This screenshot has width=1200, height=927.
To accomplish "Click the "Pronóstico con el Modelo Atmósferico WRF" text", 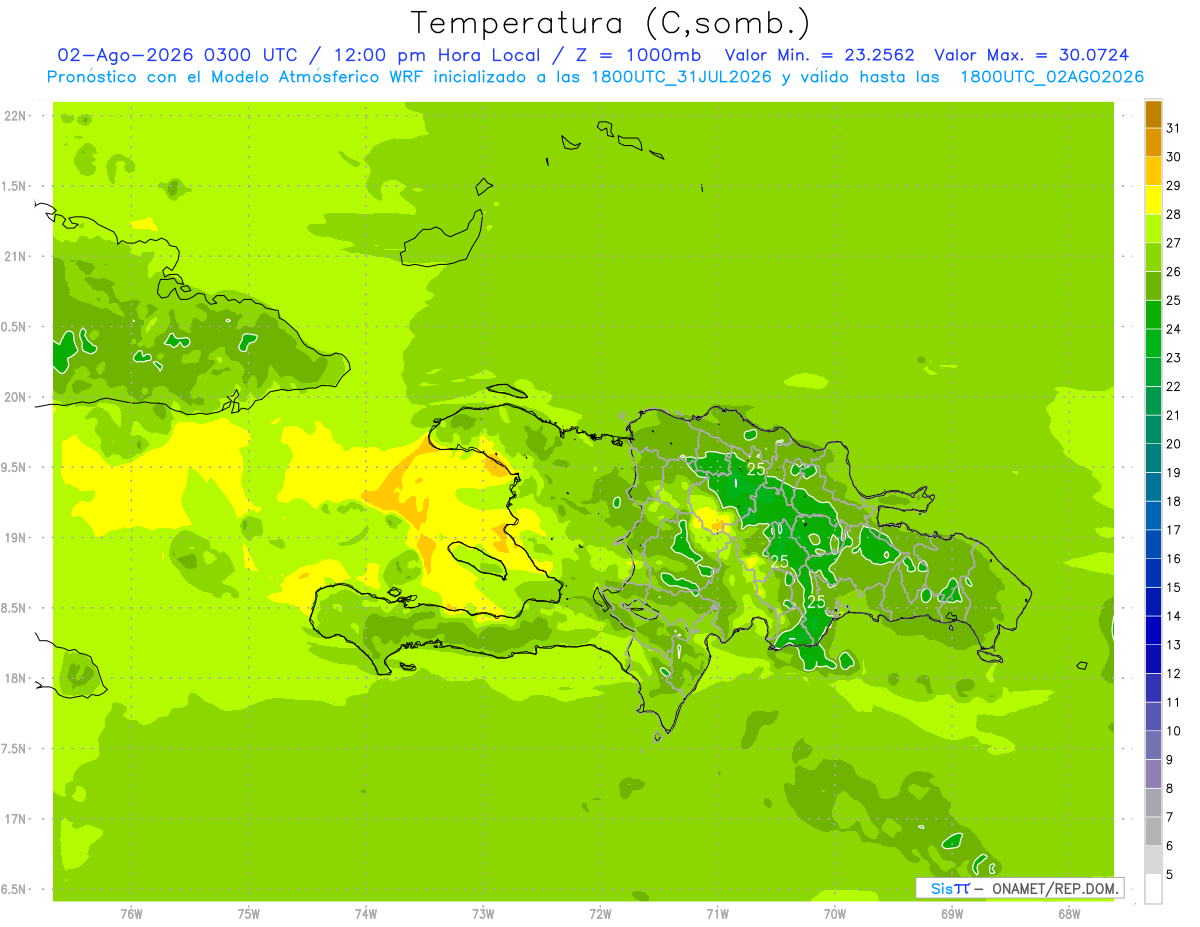I will (236, 77).
